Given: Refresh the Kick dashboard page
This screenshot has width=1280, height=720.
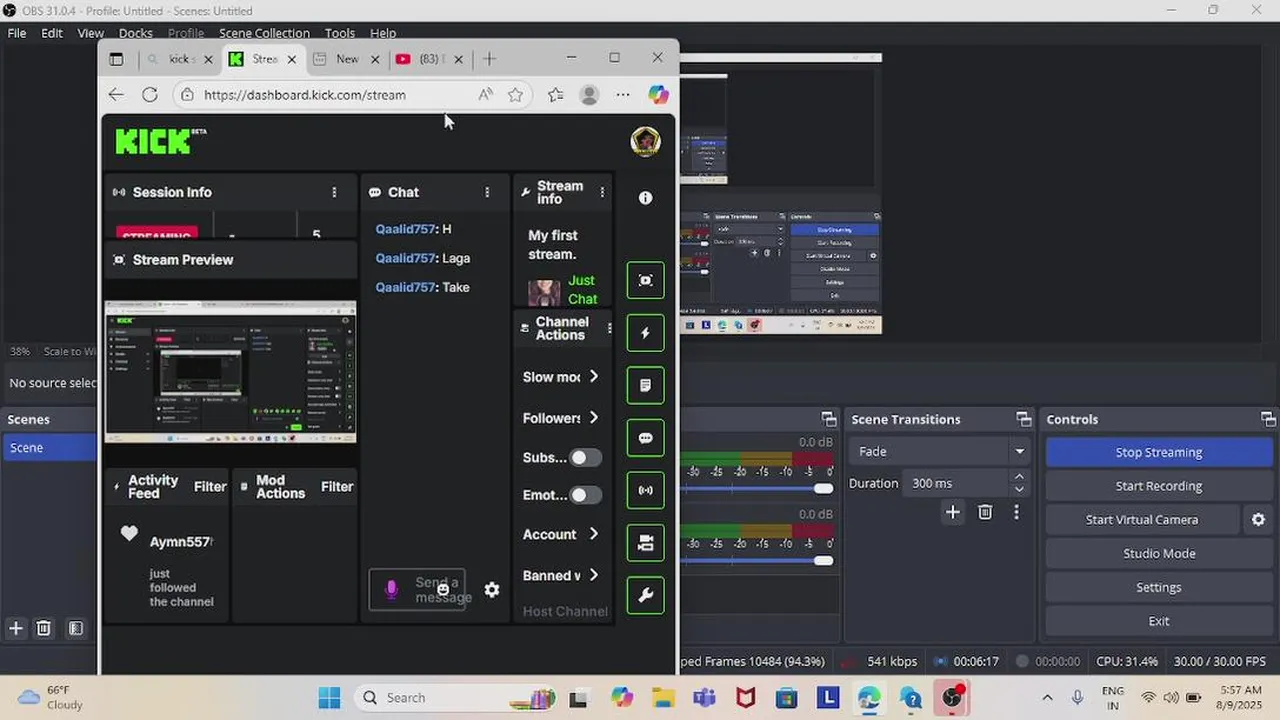Looking at the screenshot, I should click(150, 94).
